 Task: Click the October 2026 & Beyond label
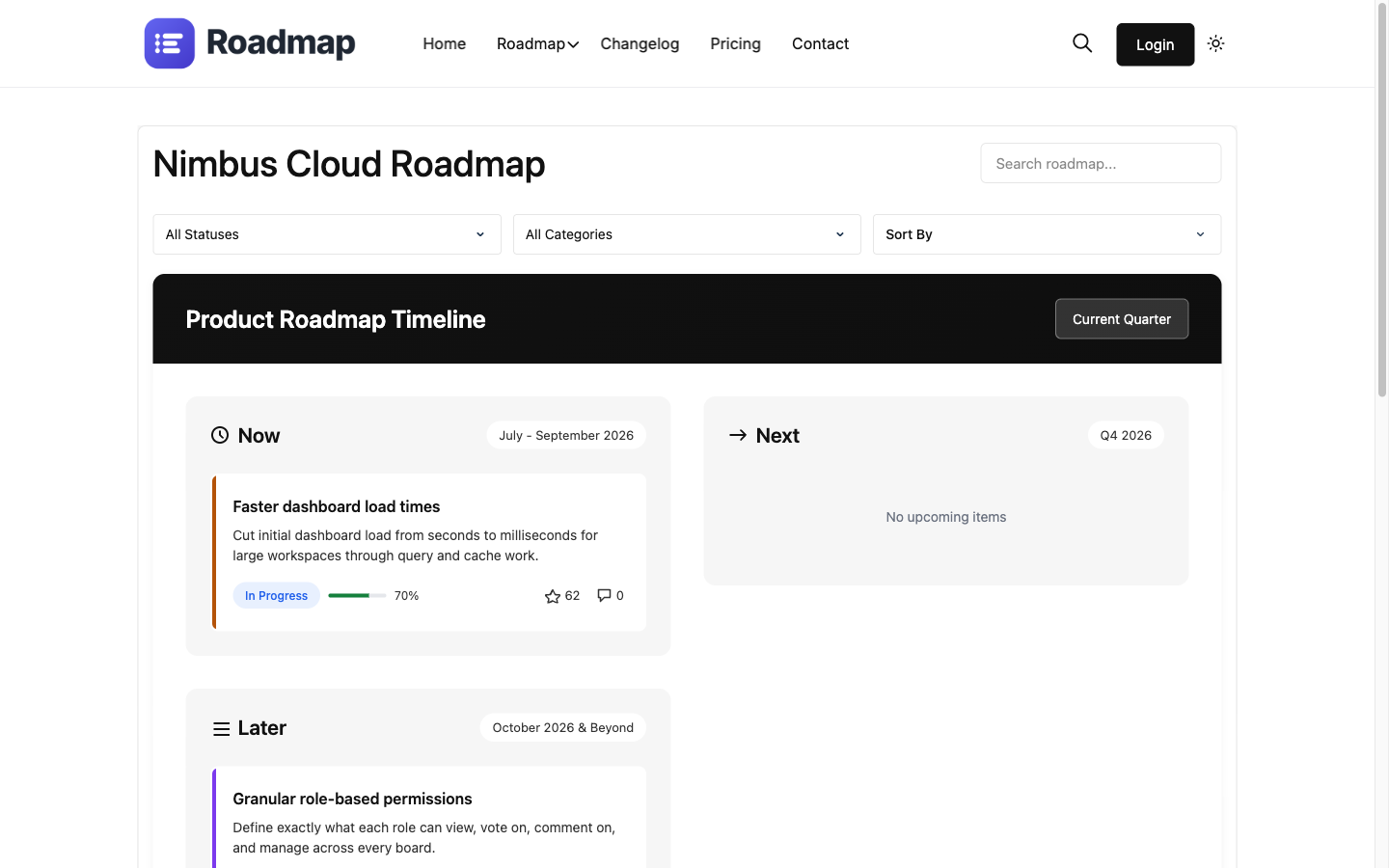click(x=562, y=727)
